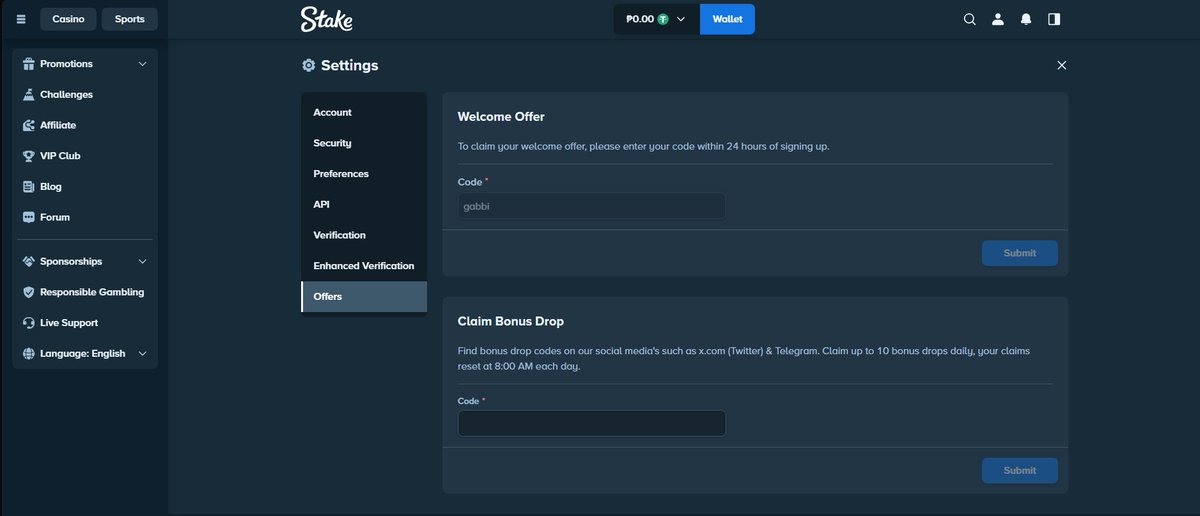Viewport: 1200px width, 516px height.
Task: Open notifications bell icon
Action: pyautogui.click(x=1025, y=19)
